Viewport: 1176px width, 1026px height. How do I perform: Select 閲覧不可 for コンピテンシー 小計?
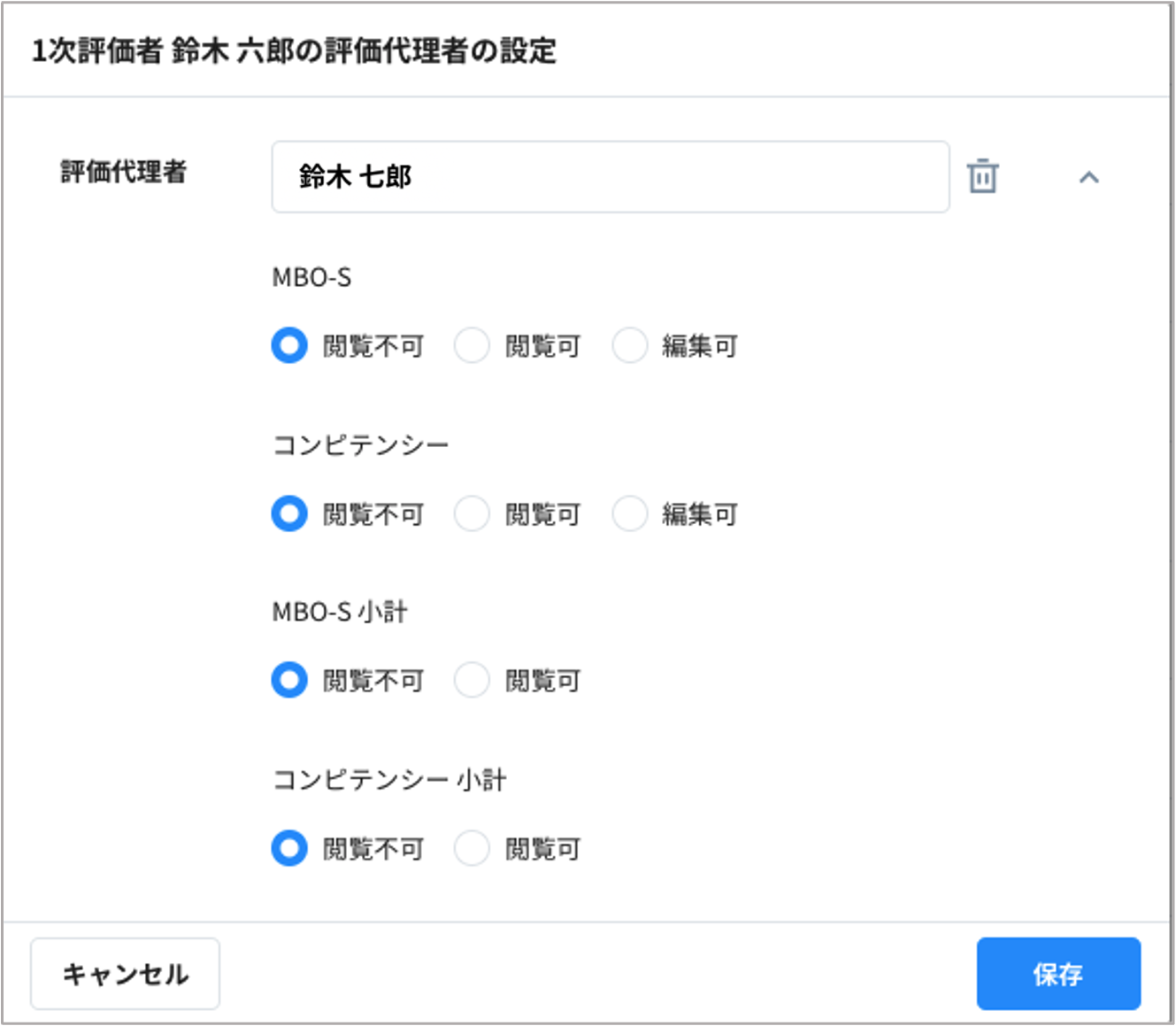[x=289, y=848]
